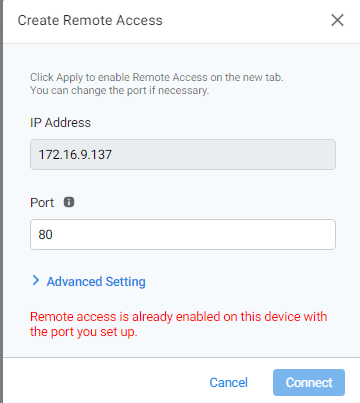Cancel the remote access creation
Image resolution: width=360 pixels, height=403 pixels.
[229, 382]
